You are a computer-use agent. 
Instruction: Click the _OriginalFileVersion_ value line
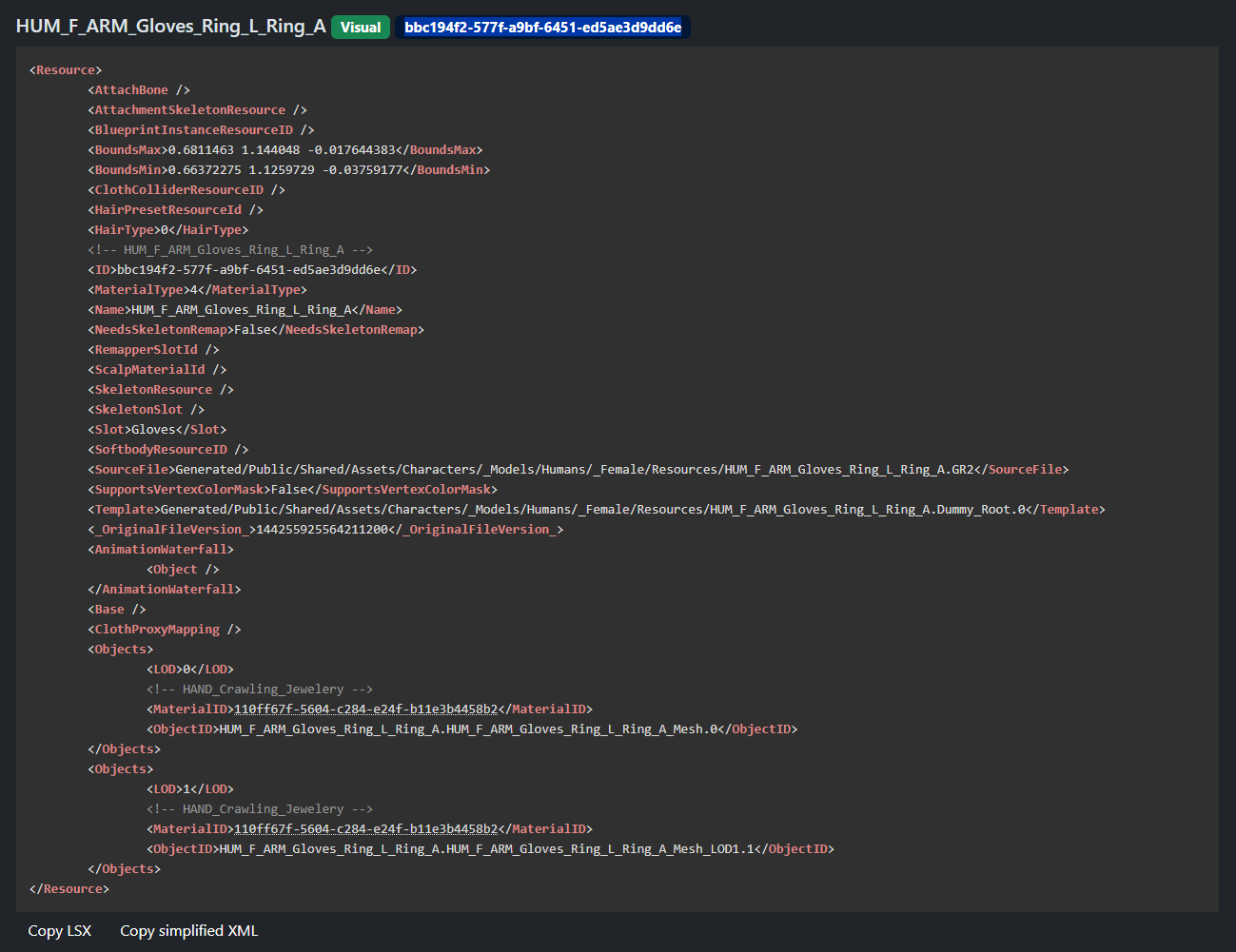[x=325, y=529]
